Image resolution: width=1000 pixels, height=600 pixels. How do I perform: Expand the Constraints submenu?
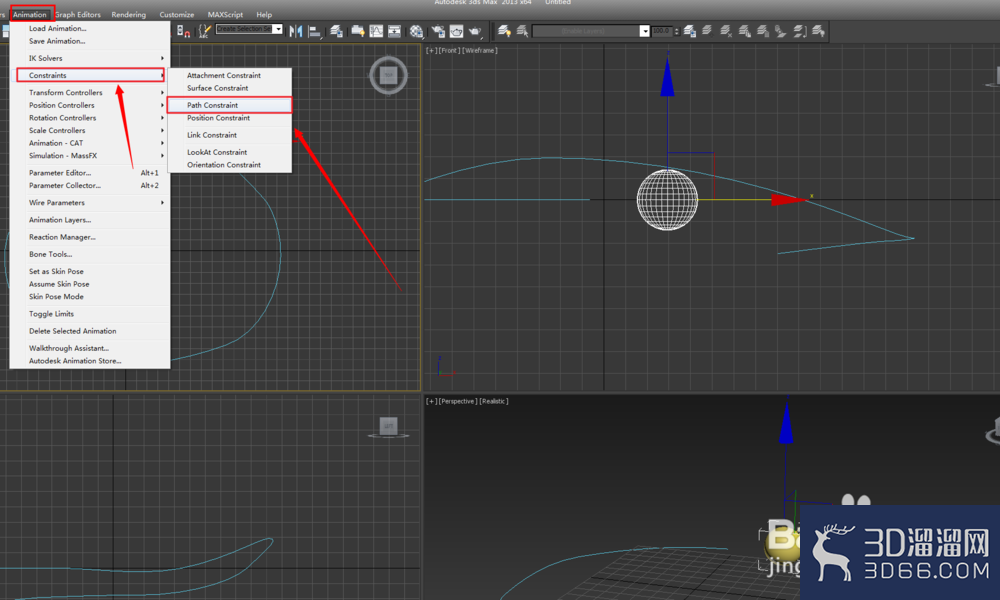(x=90, y=75)
